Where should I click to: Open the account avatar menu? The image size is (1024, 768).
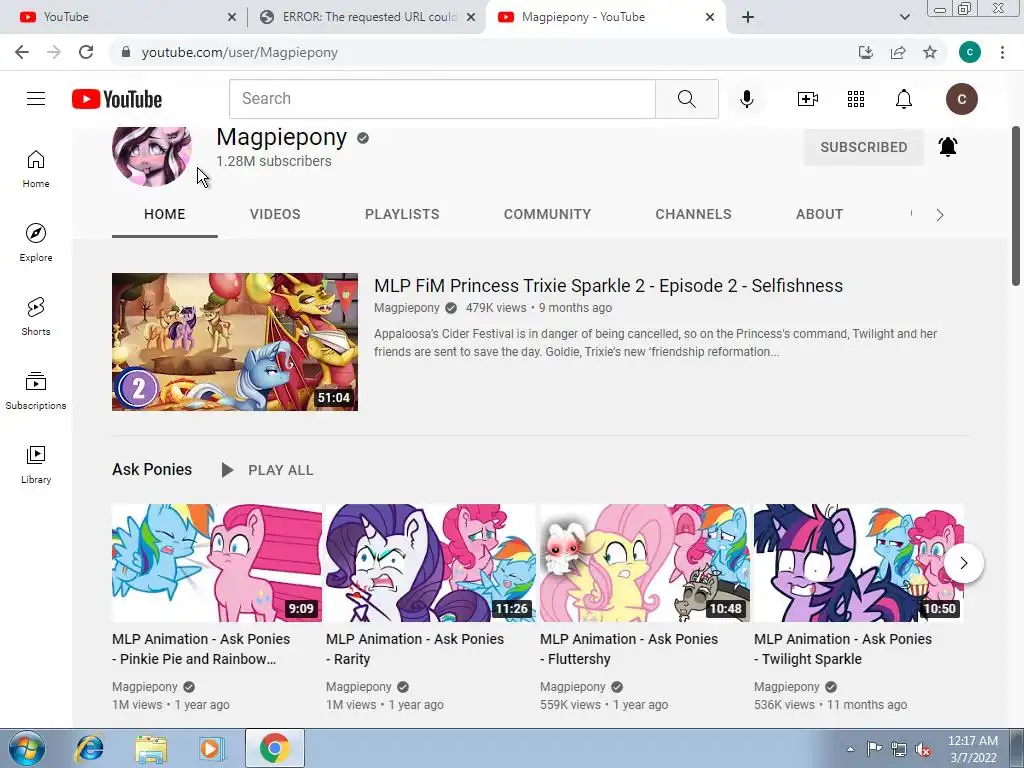(x=961, y=99)
